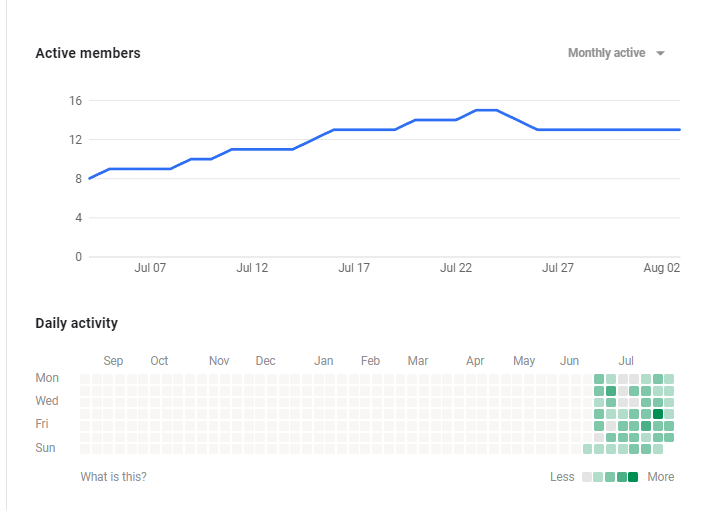Click the Active members heading
708x510 pixels.
tap(88, 53)
